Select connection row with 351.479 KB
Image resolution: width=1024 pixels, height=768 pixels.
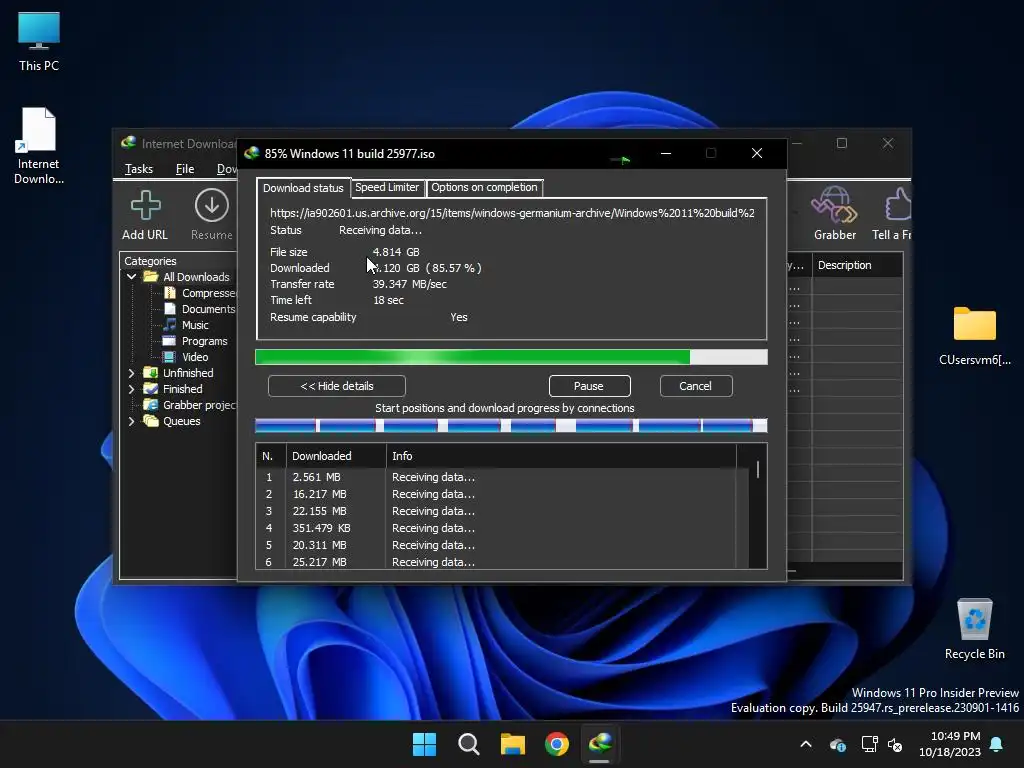502,528
